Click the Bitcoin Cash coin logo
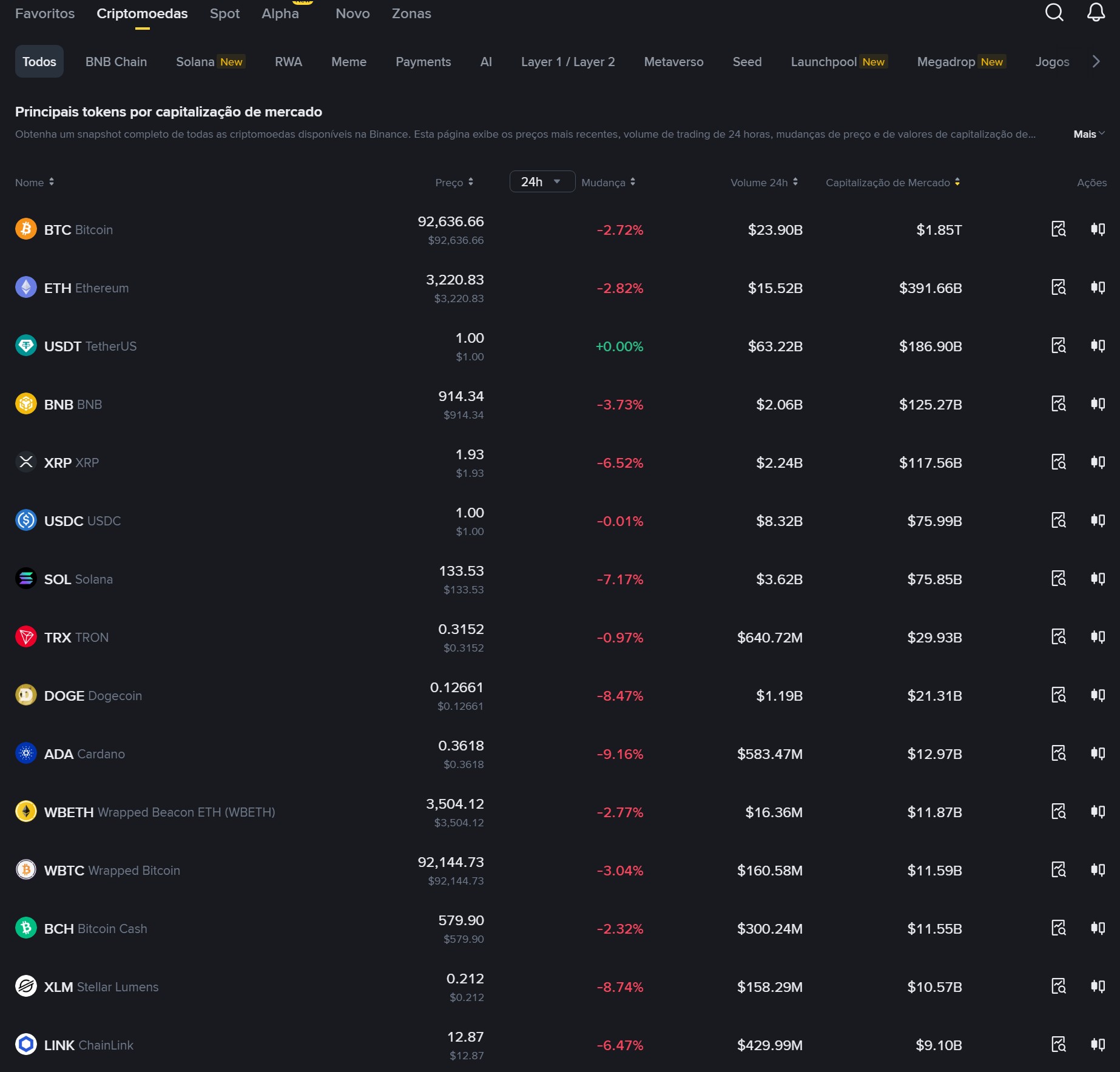 point(26,928)
